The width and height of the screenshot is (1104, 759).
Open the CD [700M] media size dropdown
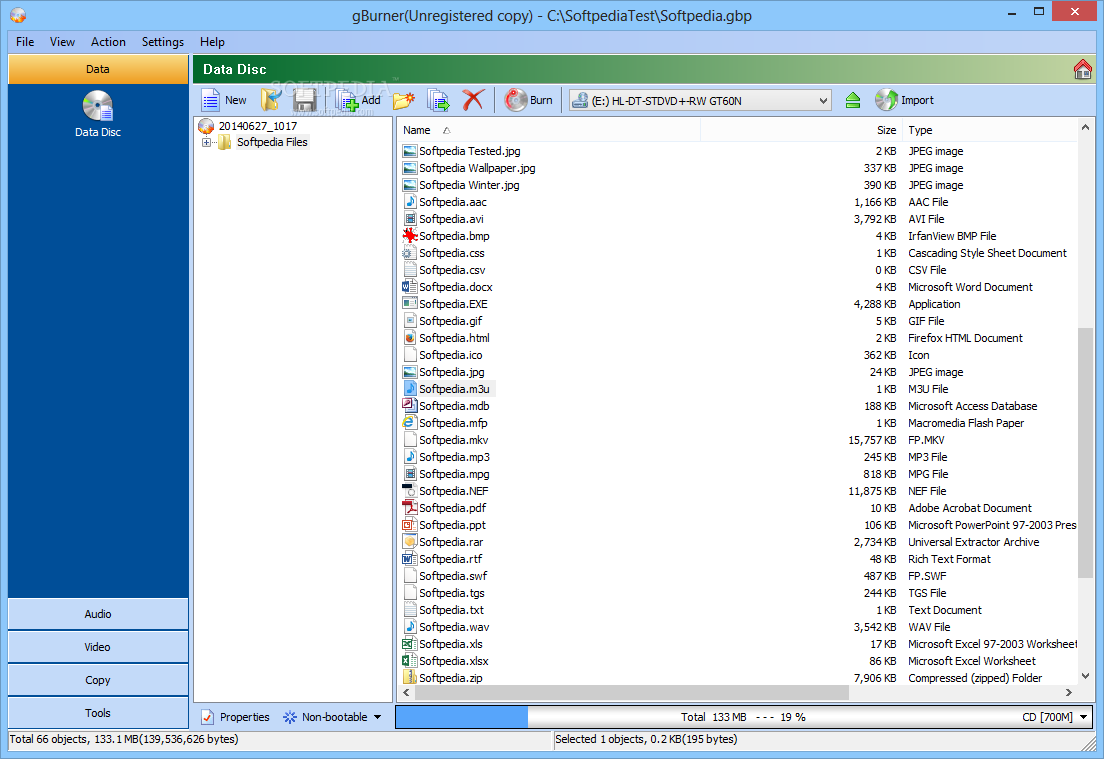1084,717
